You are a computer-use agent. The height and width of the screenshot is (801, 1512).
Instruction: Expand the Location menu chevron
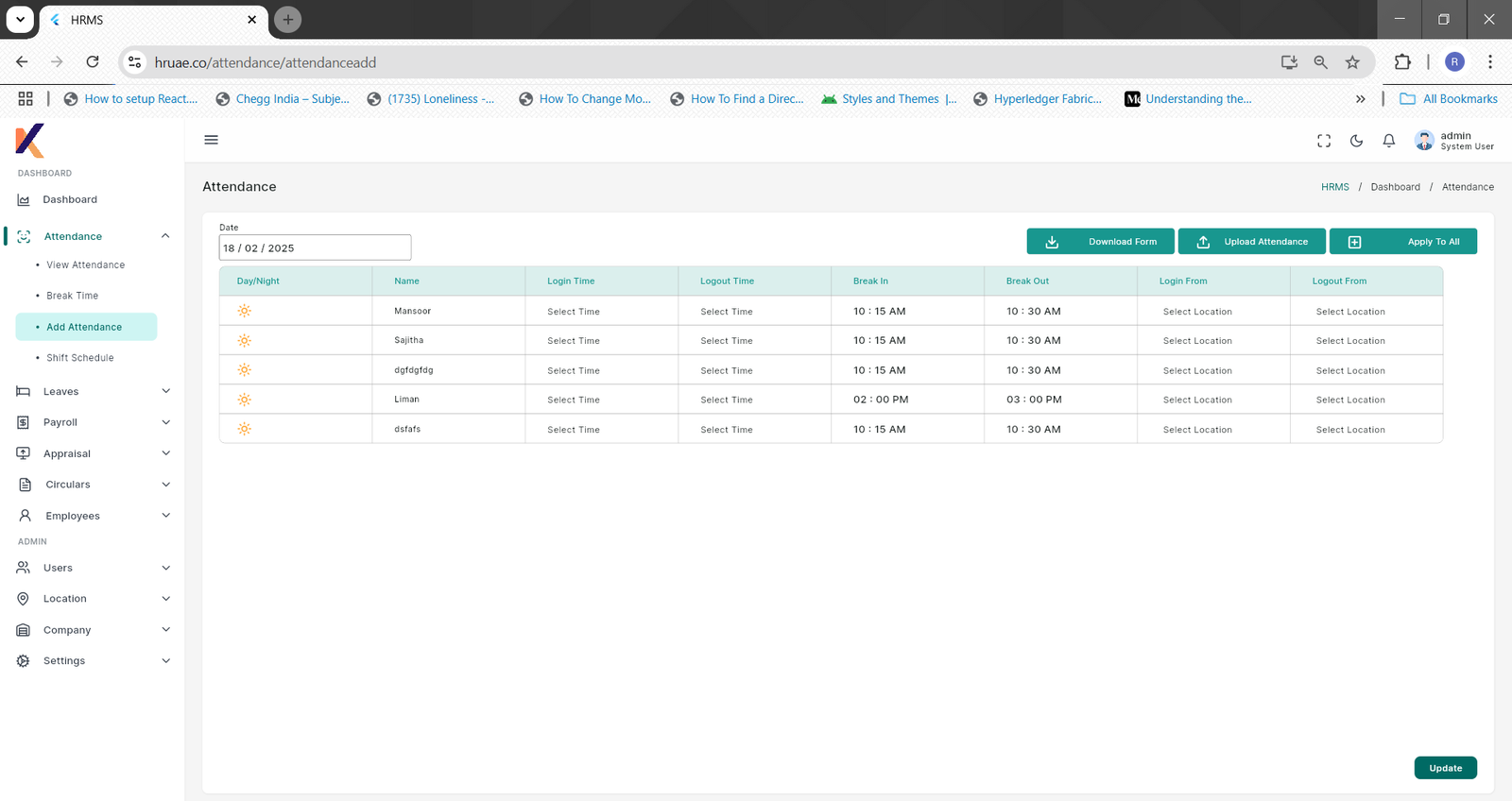(166, 599)
